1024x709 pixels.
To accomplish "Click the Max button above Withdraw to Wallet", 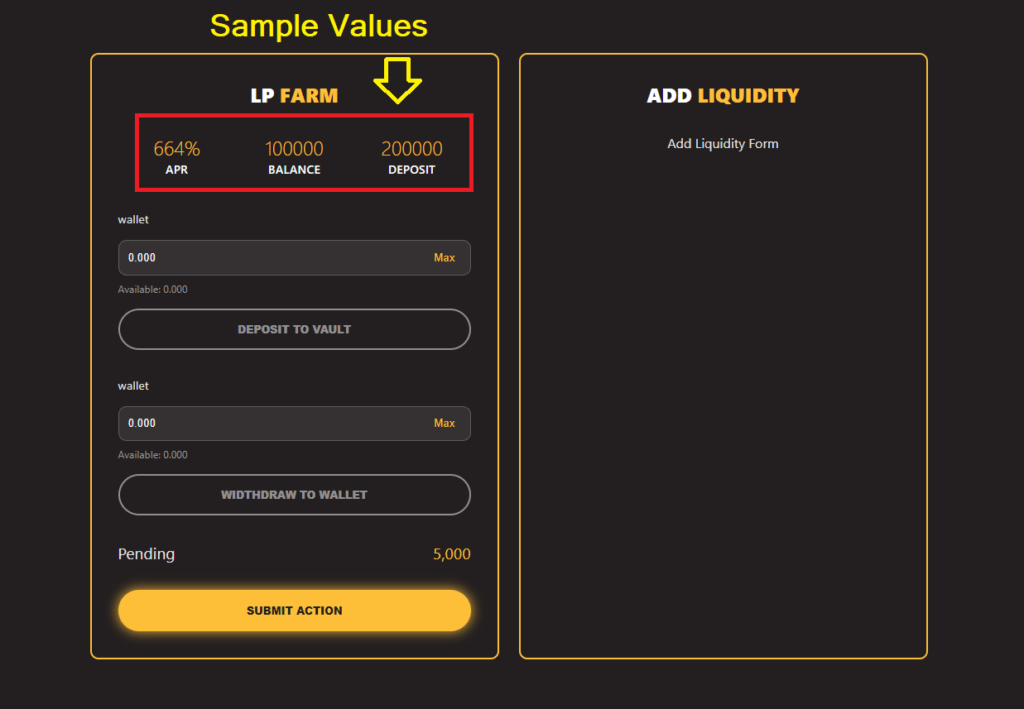I will 444,423.
